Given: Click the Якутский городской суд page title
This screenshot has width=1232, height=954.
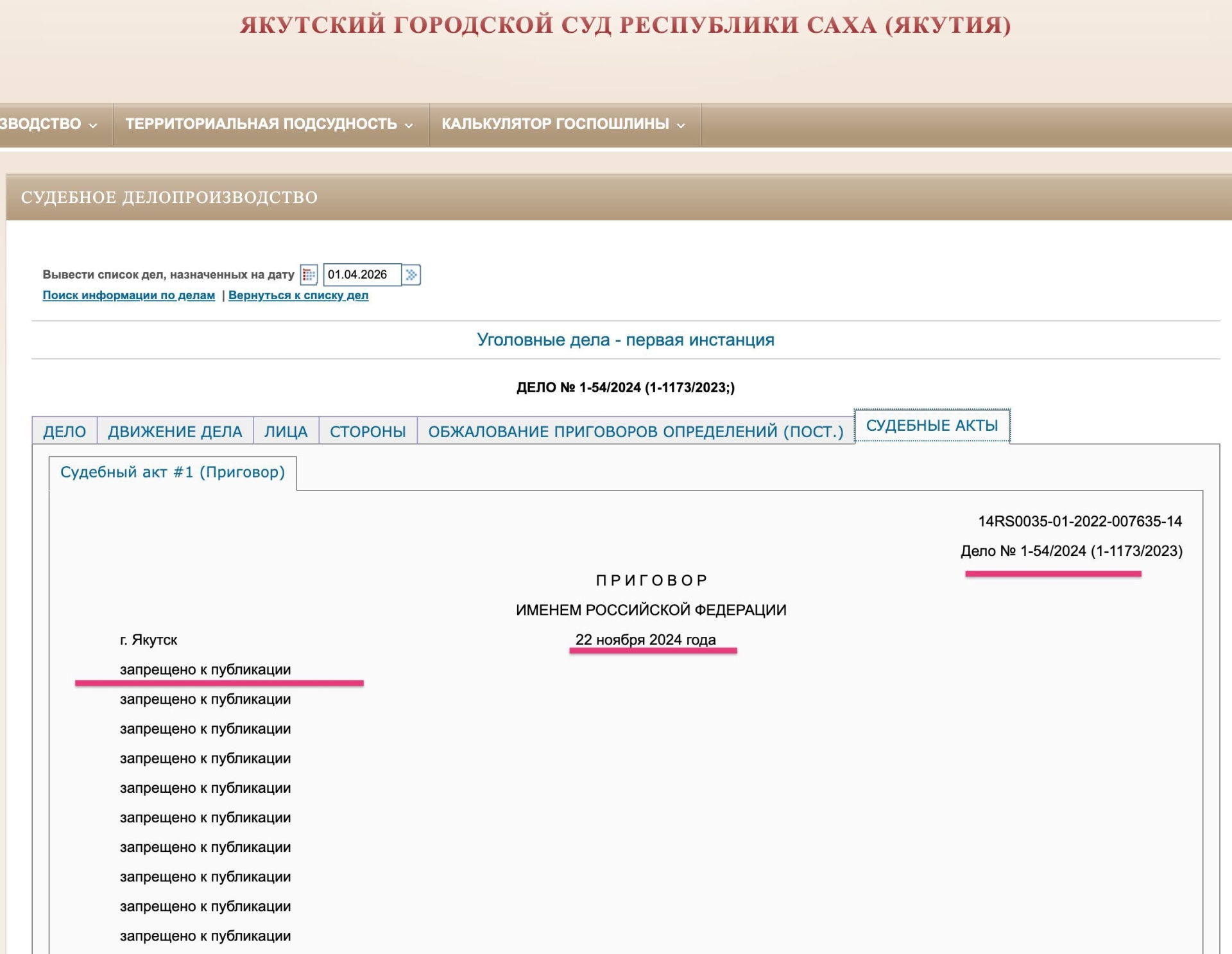Looking at the screenshot, I should coord(626,26).
